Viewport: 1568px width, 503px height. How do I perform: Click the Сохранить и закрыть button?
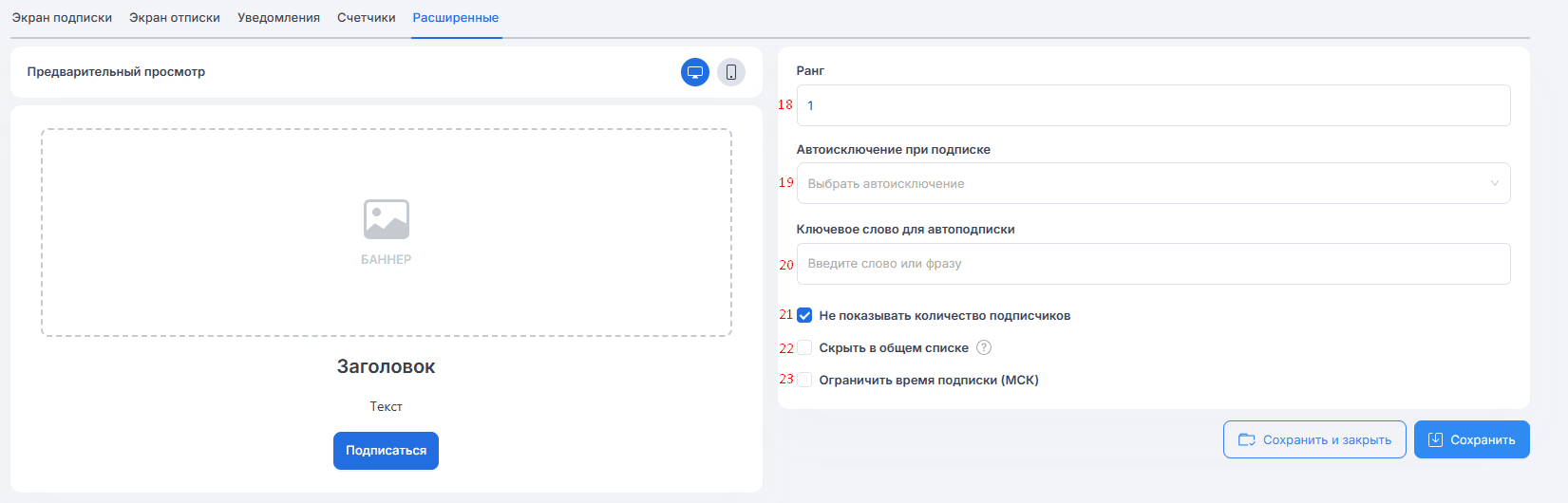pos(1314,439)
